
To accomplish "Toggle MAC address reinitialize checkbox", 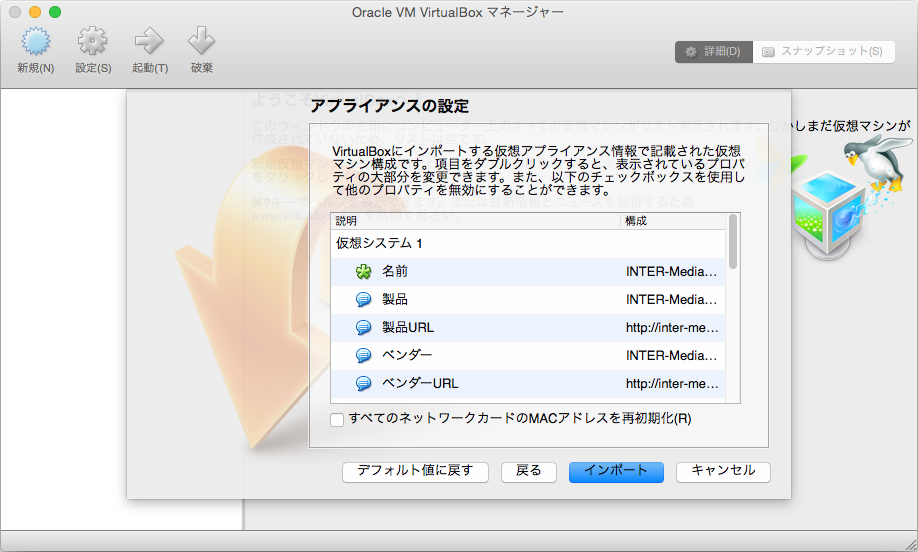I will click(337, 420).
